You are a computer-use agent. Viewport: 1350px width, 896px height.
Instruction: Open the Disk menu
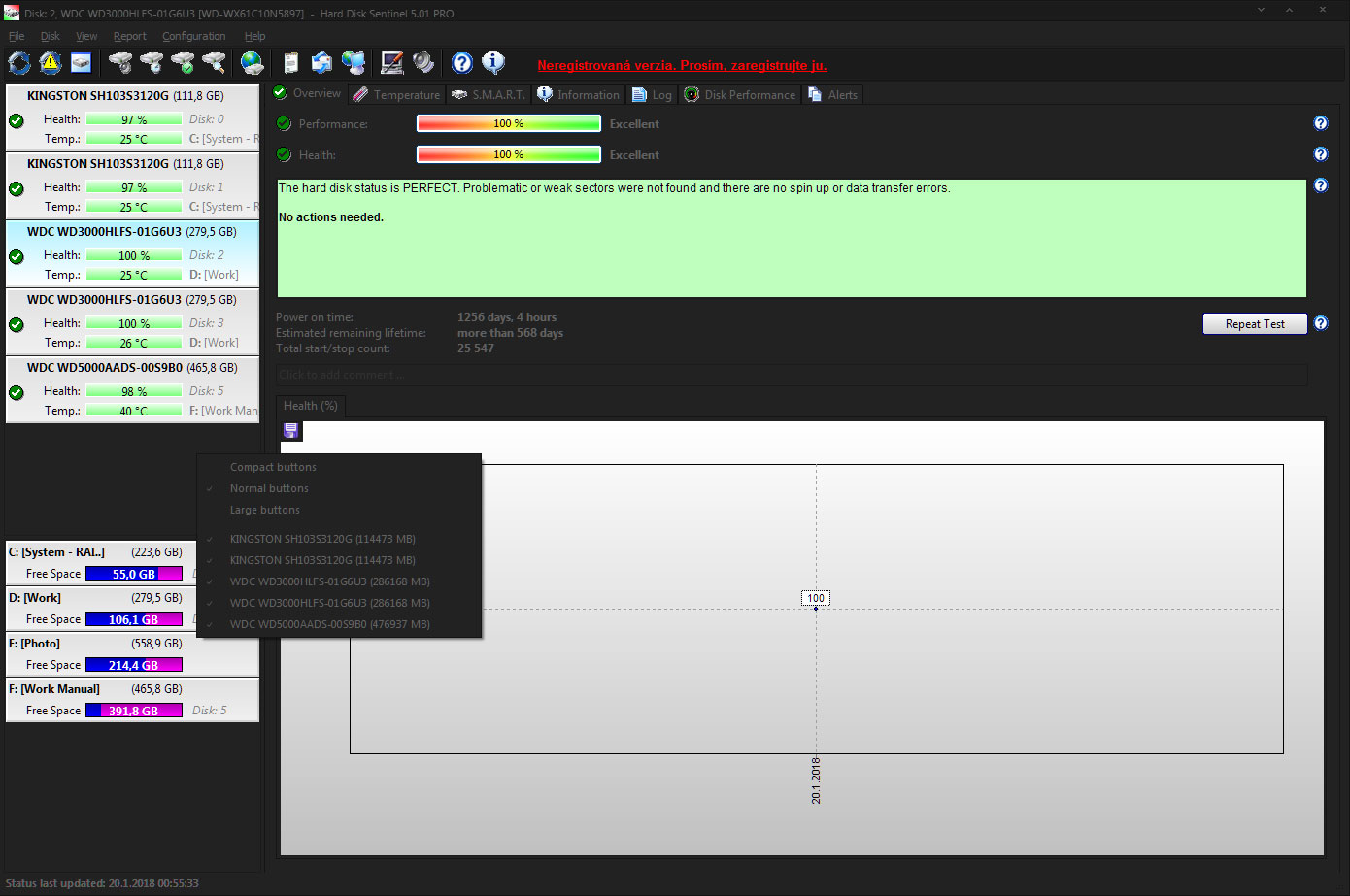(51, 36)
